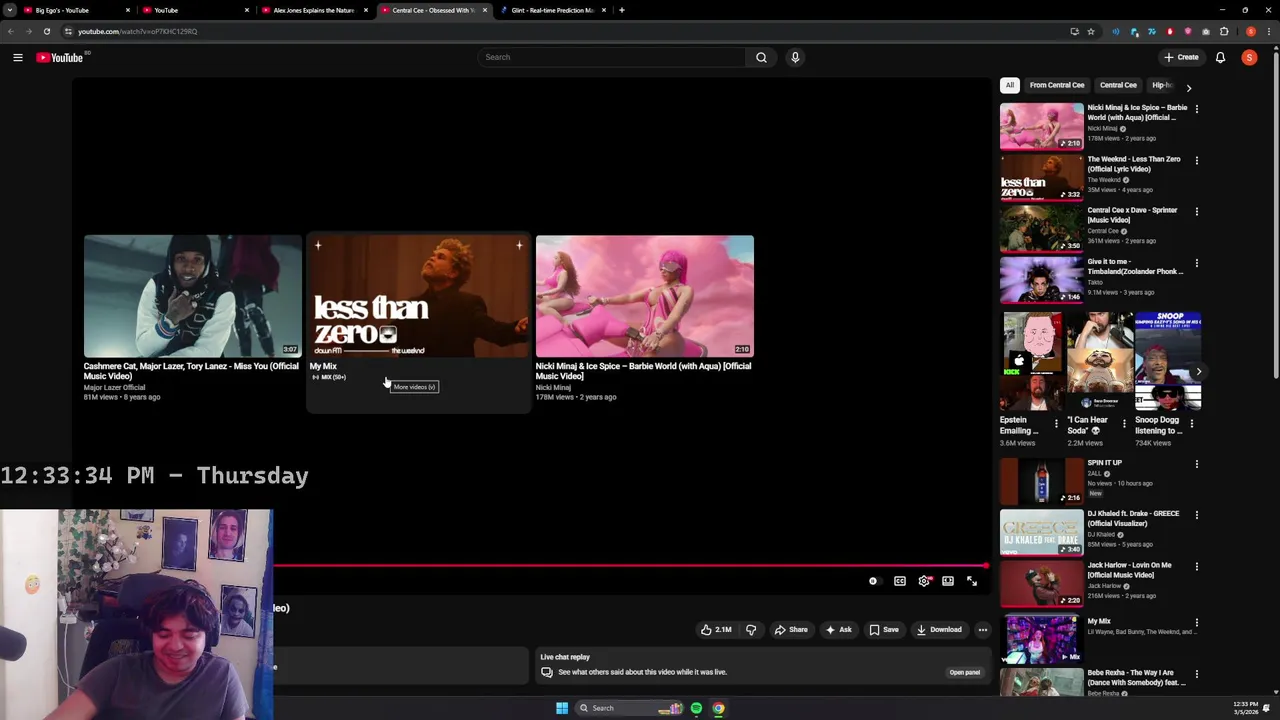Open the Snoop Dogg listening Short
Viewport: 1280px width, 720px height.
(x=1168, y=361)
